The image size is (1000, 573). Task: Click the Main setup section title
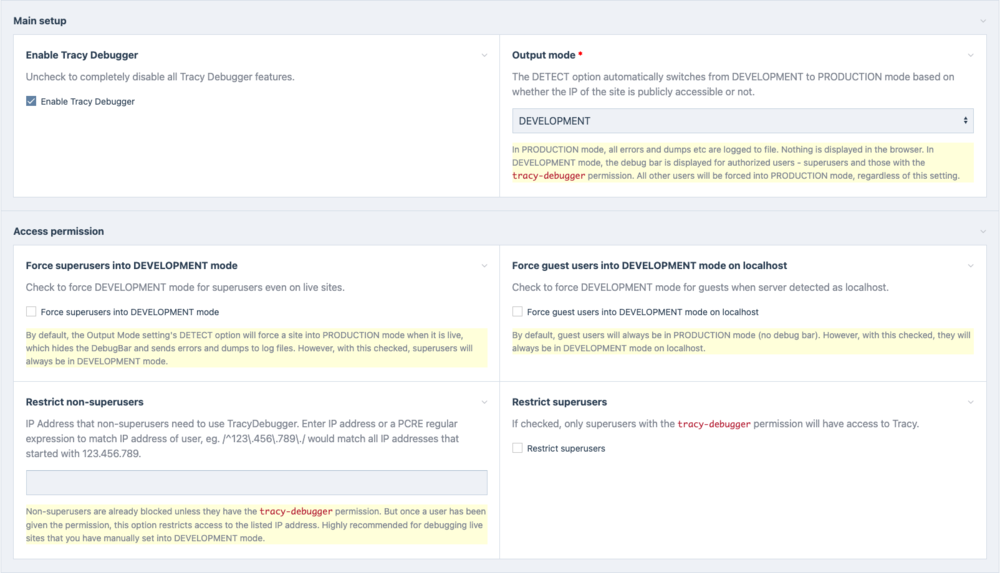tap(40, 20)
